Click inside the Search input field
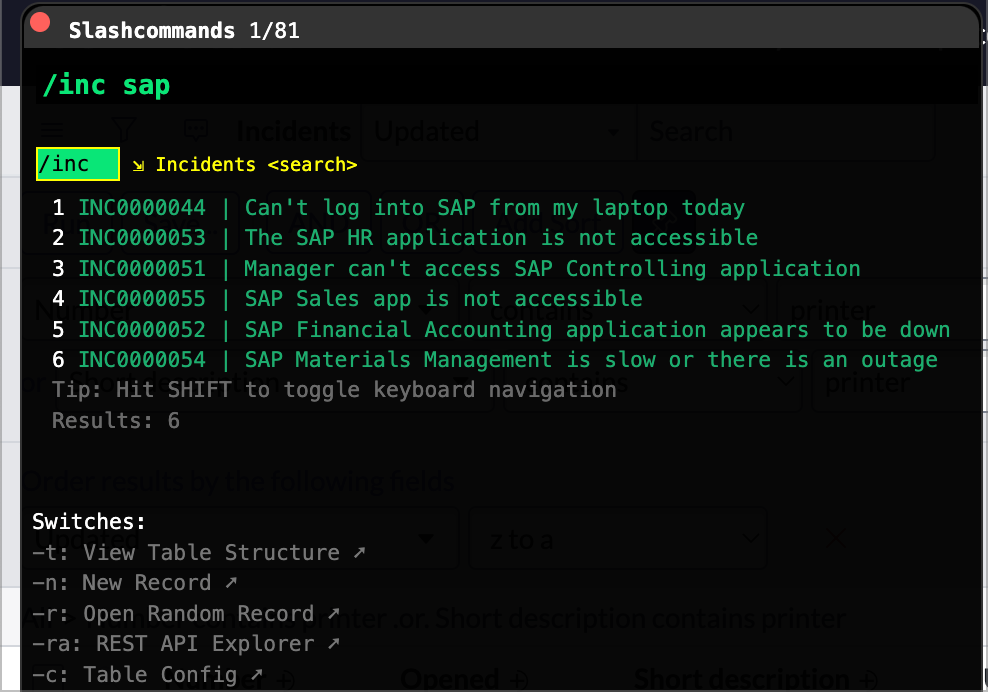988x692 pixels. click(x=786, y=131)
